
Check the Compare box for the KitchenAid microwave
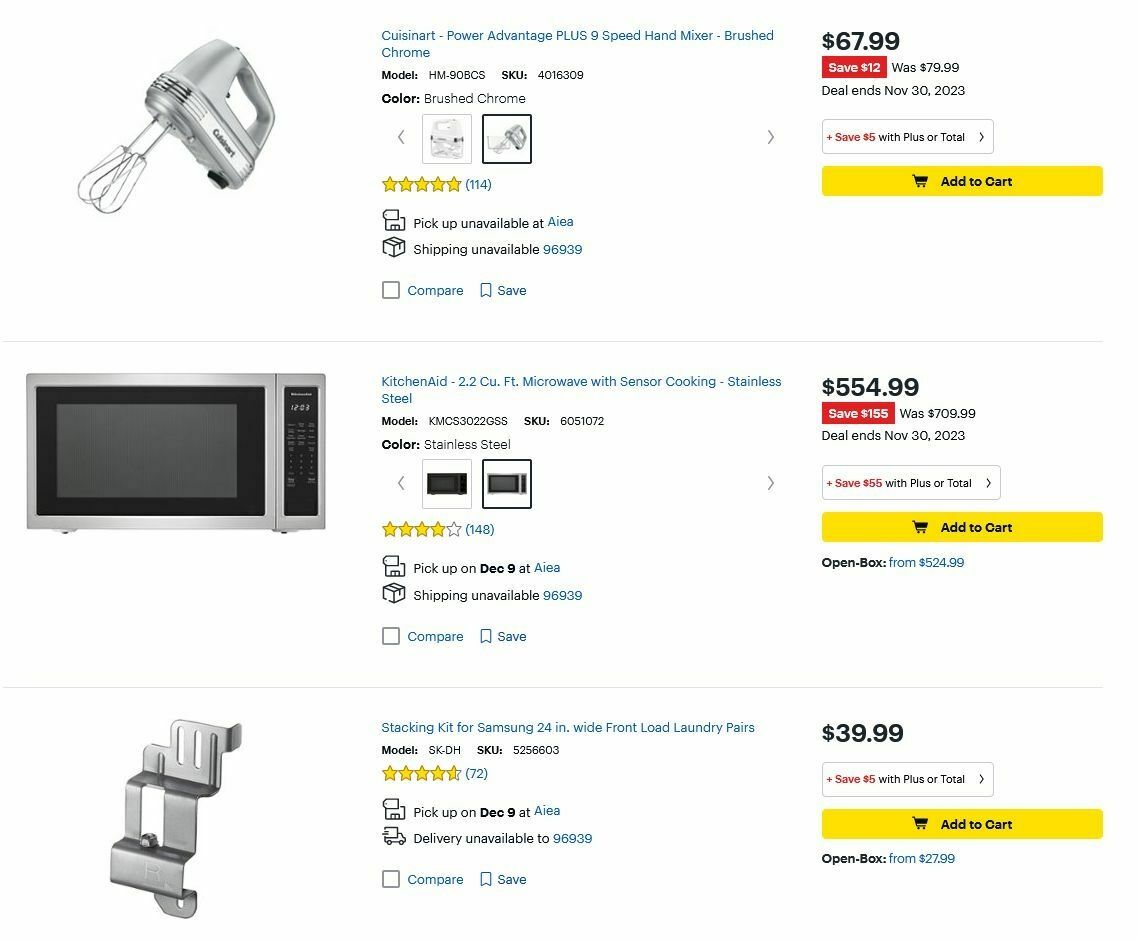390,636
